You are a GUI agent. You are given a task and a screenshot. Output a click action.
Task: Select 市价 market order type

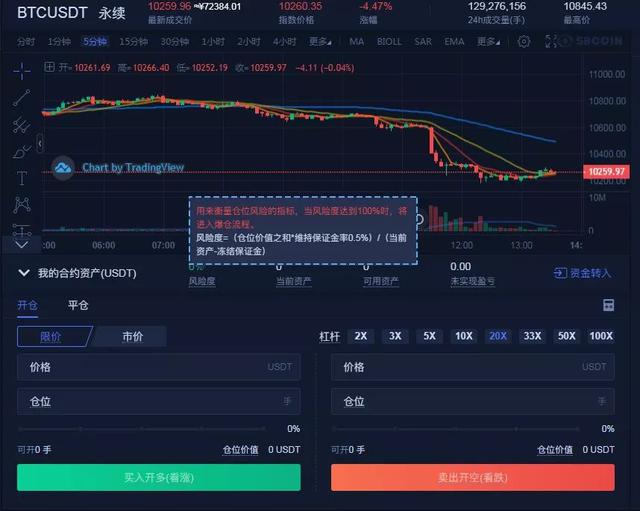click(132, 337)
